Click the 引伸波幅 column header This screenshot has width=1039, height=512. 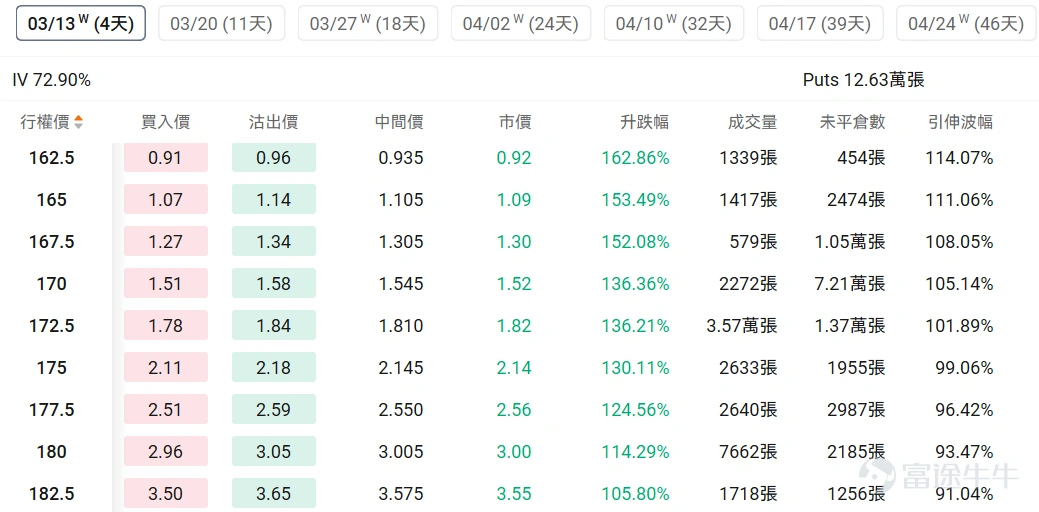pos(961,122)
